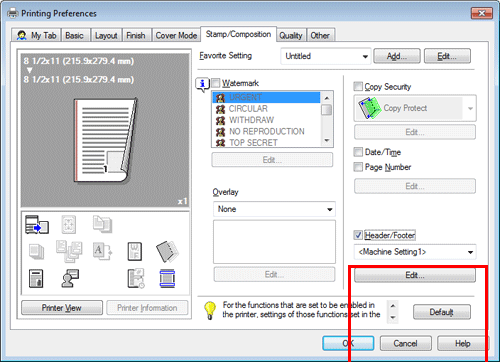Click the grayed stacked sheets icon
The image size is (500, 362).
tap(36, 251)
